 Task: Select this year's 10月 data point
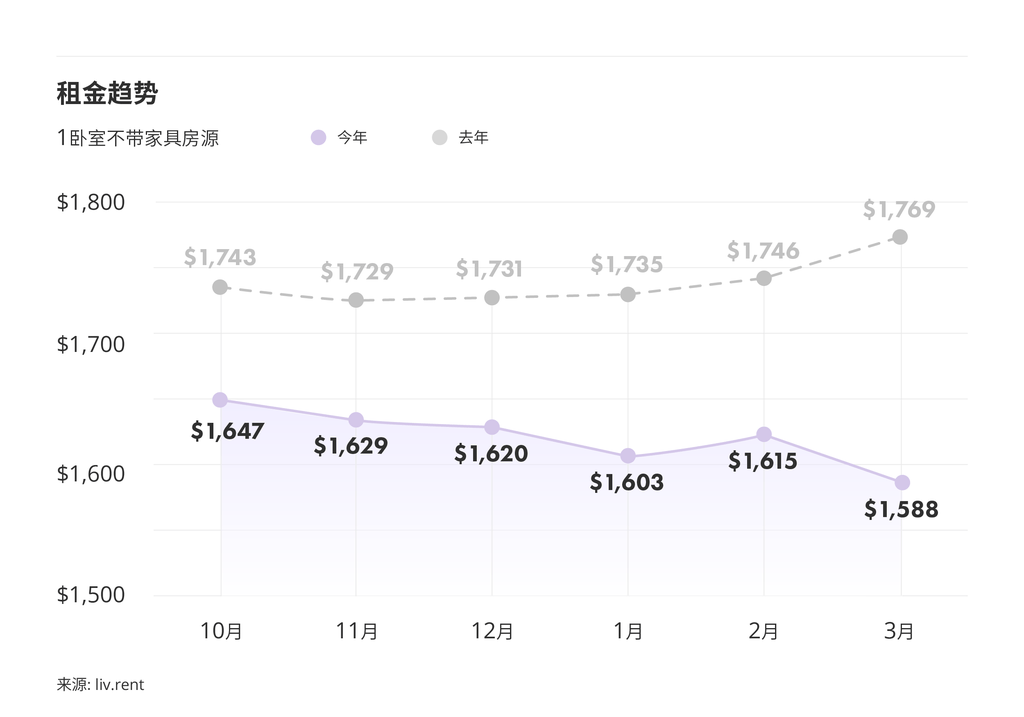(x=220, y=400)
